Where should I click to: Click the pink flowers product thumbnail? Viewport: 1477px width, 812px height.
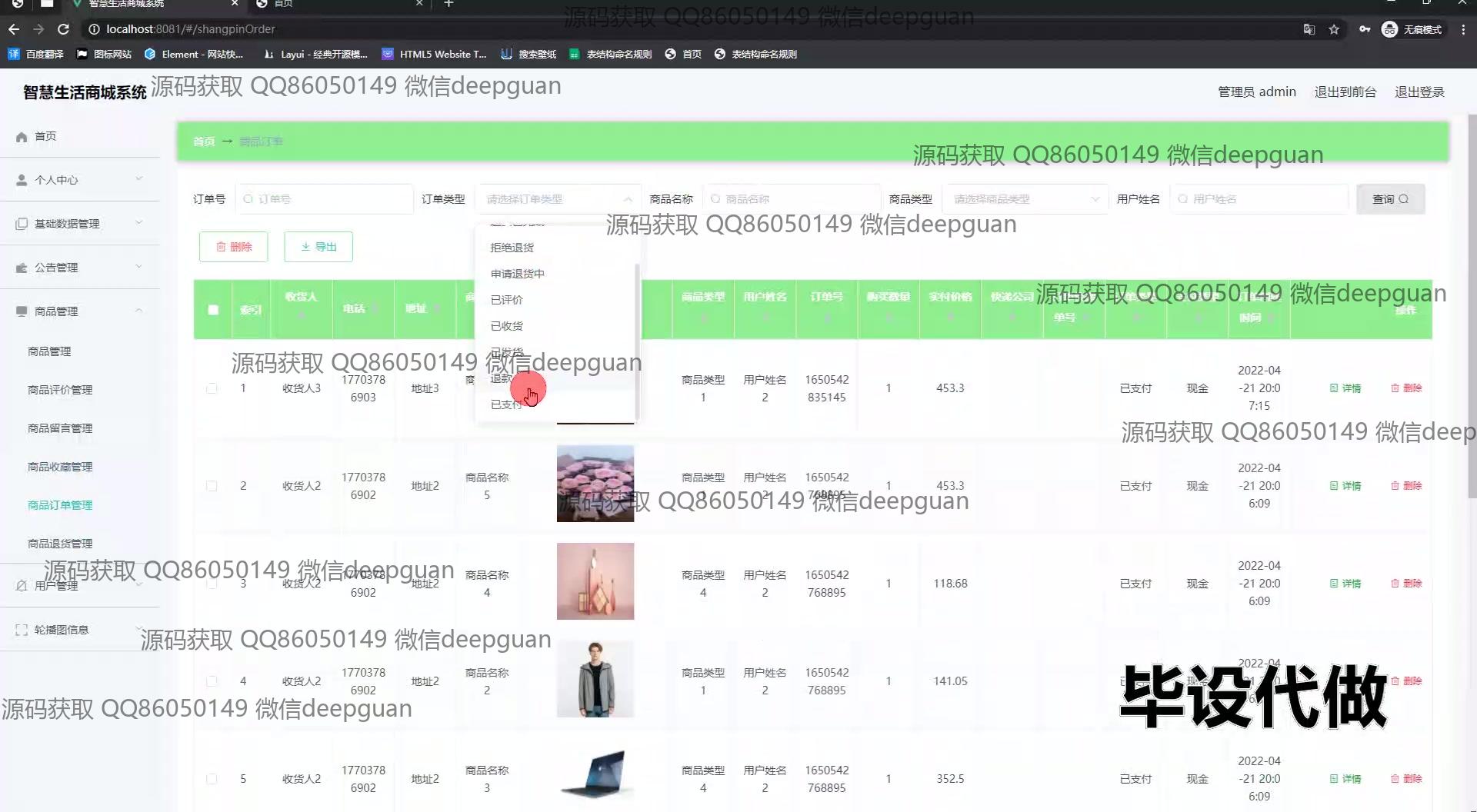click(595, 484)
